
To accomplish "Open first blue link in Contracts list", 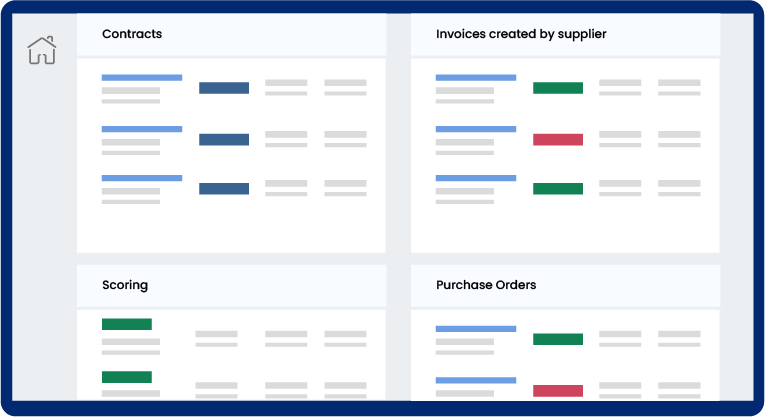I will pos(142,77).
